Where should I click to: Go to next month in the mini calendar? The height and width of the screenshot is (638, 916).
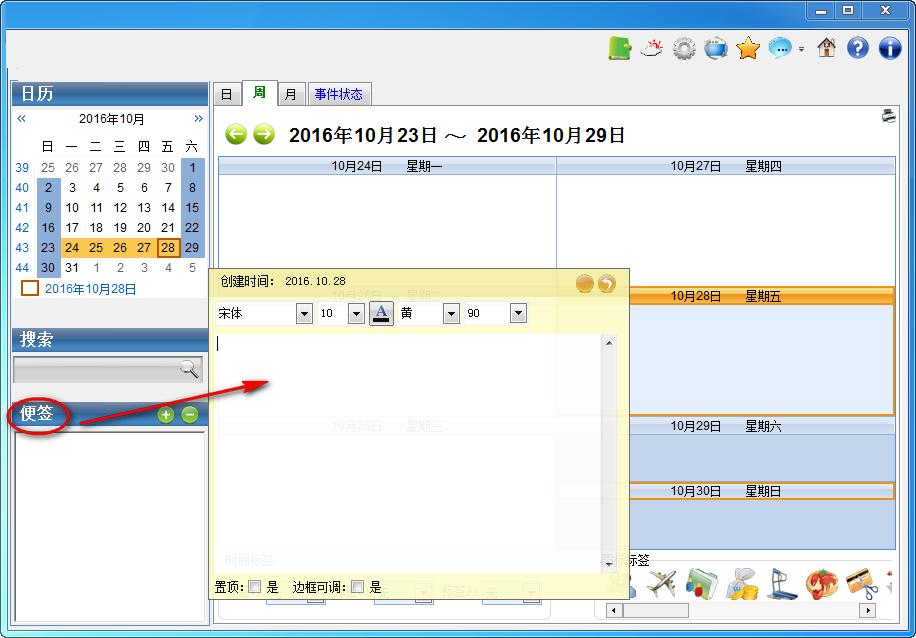(x=199, y=119)
